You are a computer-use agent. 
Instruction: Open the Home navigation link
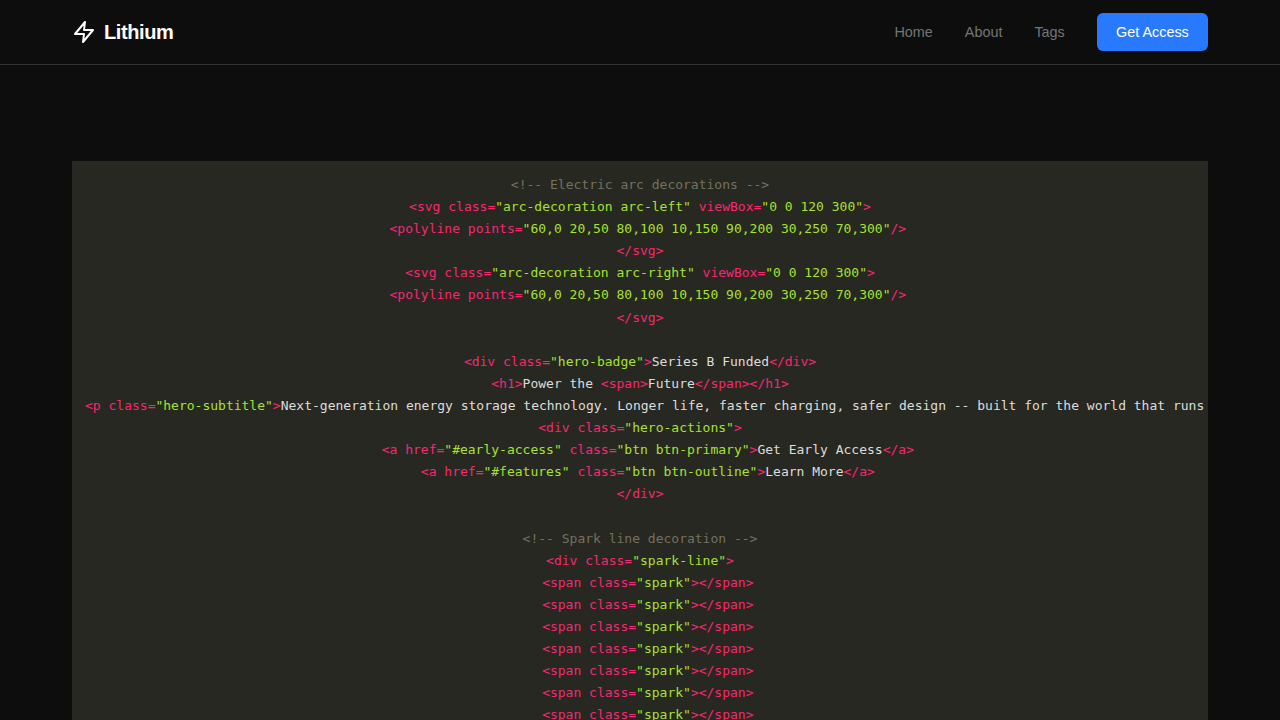click(913, 32)
